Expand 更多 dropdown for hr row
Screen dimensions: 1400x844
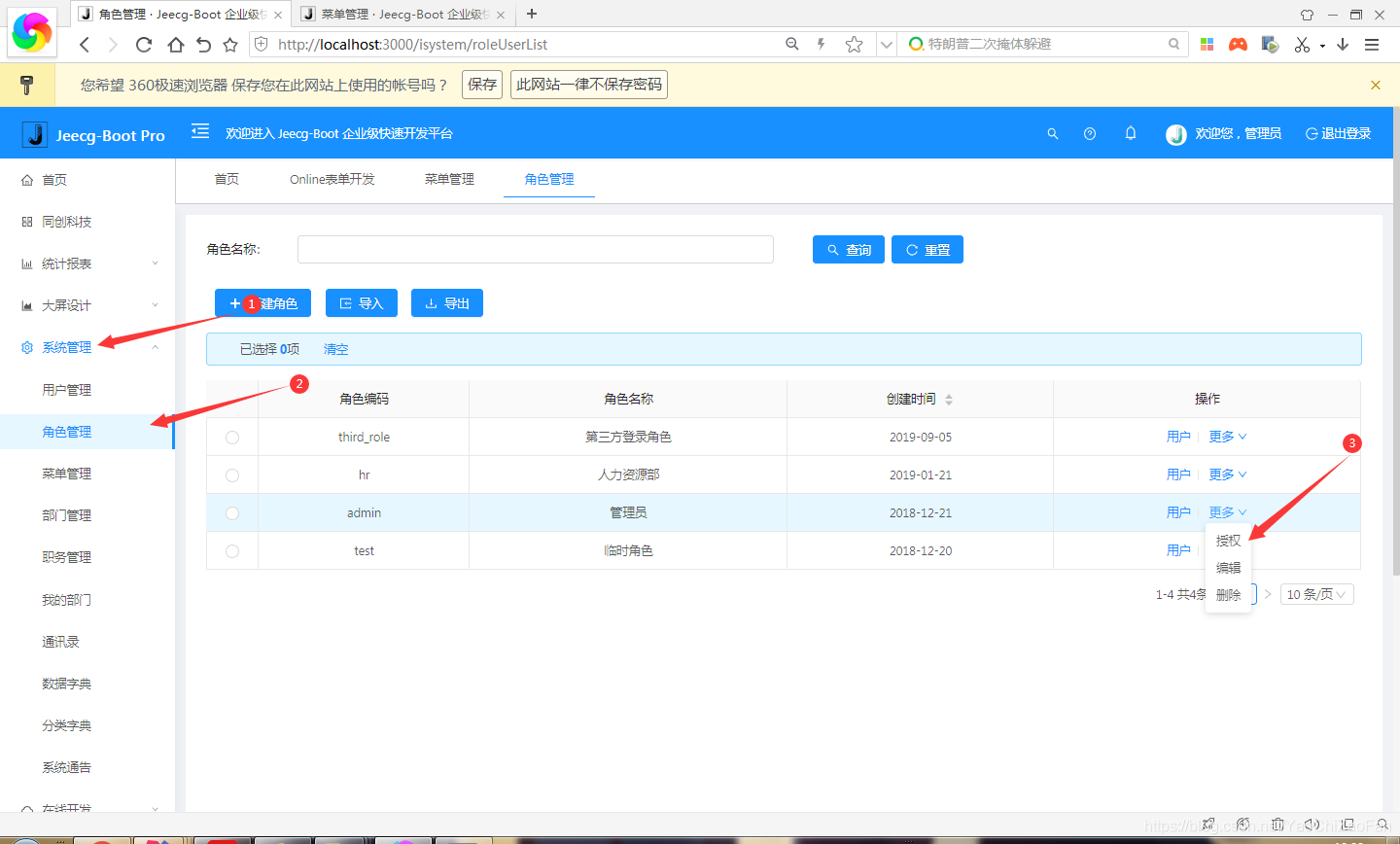click(x=1228, y=475)
